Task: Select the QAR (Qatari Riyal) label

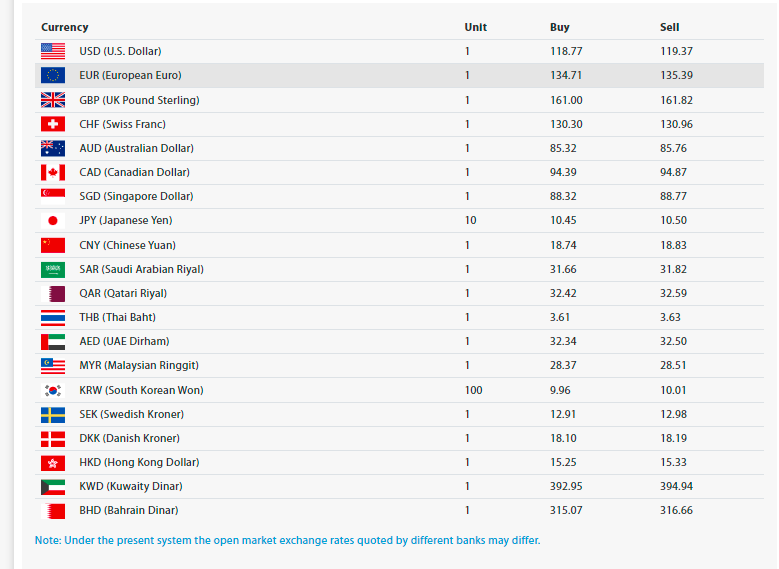Action: point(123,293)
